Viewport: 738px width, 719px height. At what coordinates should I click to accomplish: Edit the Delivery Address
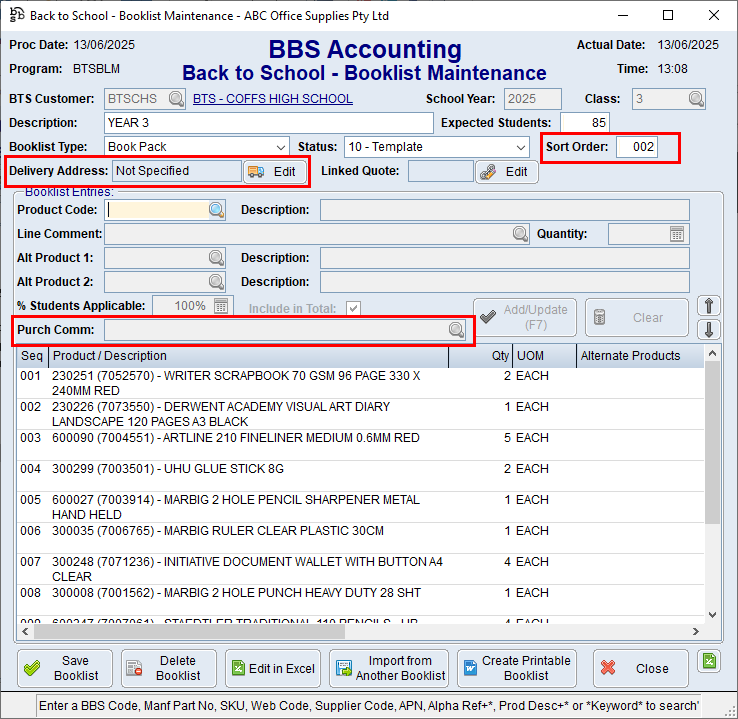(x=274, y=172)
